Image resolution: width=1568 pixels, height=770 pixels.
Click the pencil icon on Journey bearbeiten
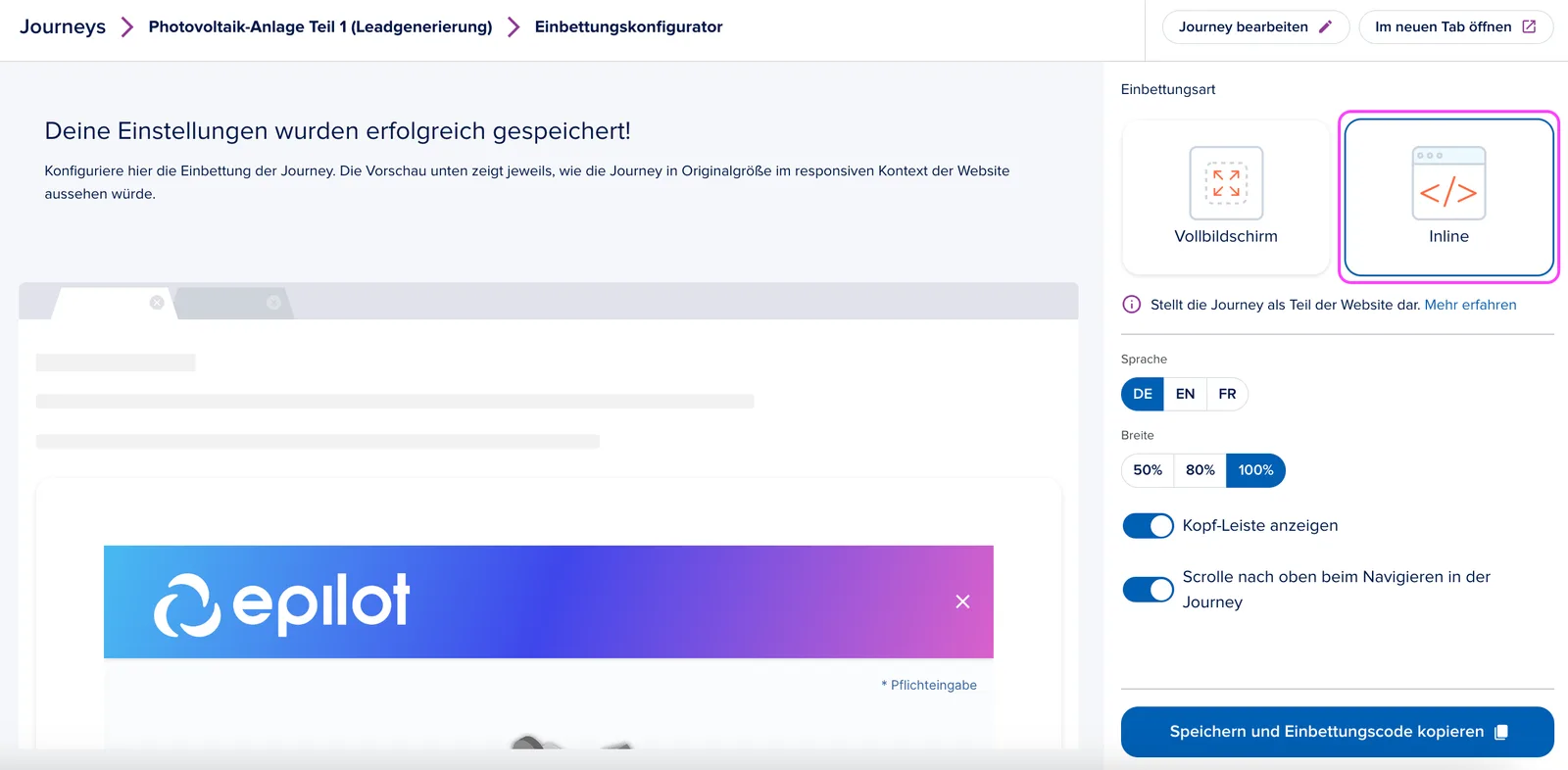pos(1325,26)
